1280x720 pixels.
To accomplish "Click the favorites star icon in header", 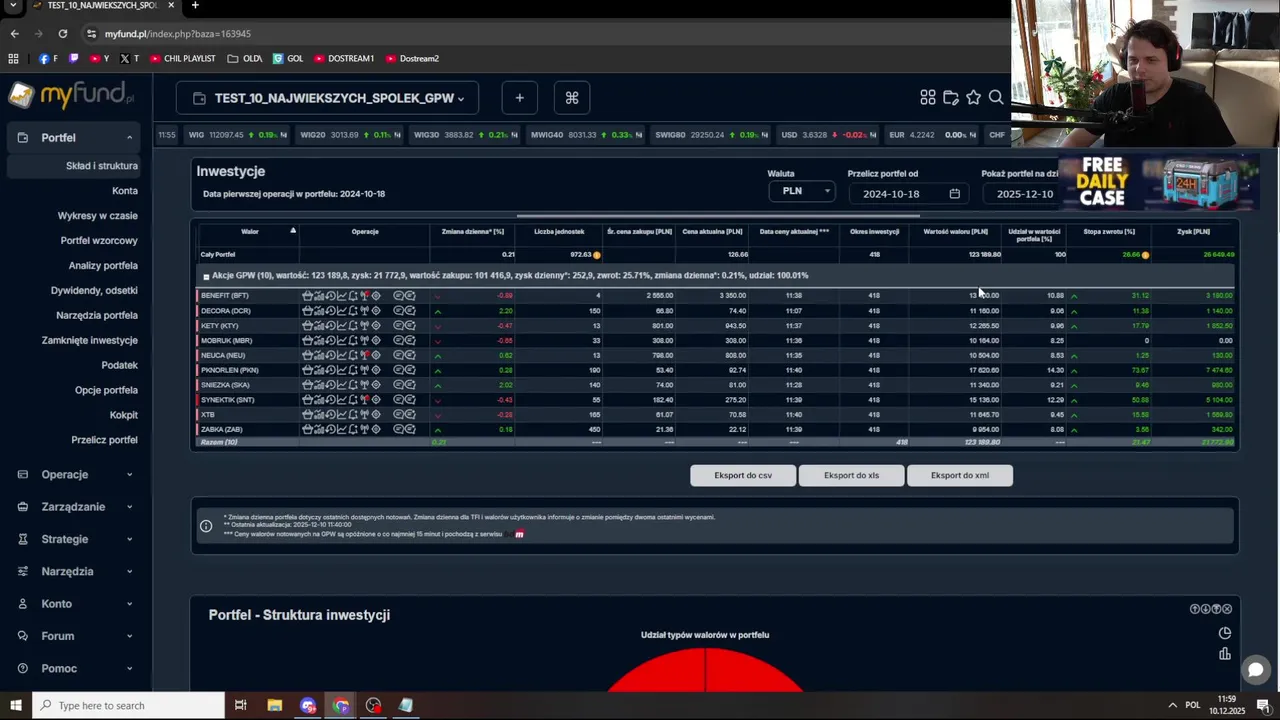I will [973, 97].
